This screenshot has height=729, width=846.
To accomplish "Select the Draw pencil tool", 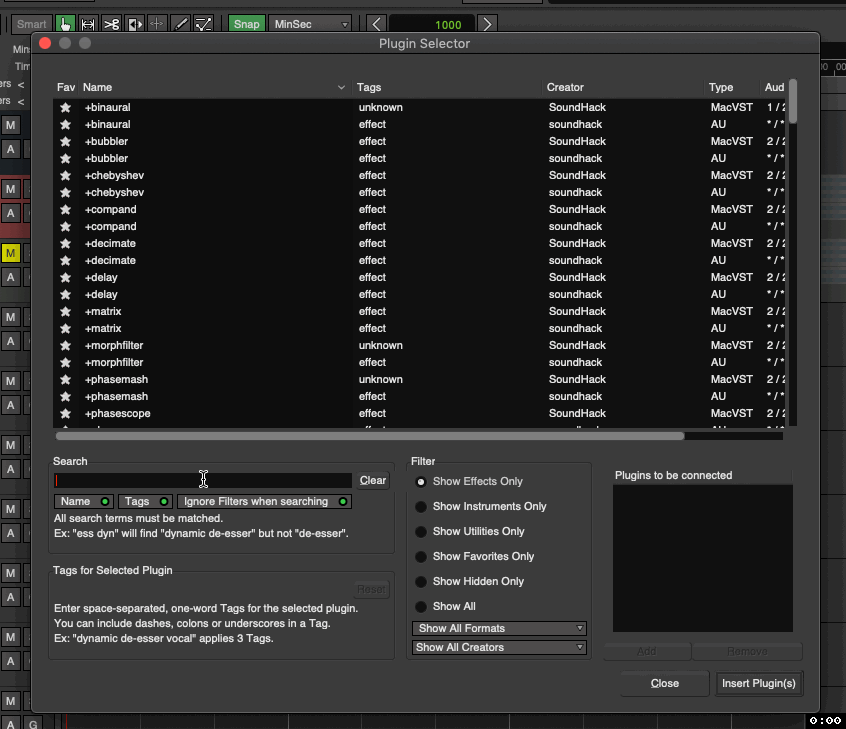I will click(x=181, y=23).
